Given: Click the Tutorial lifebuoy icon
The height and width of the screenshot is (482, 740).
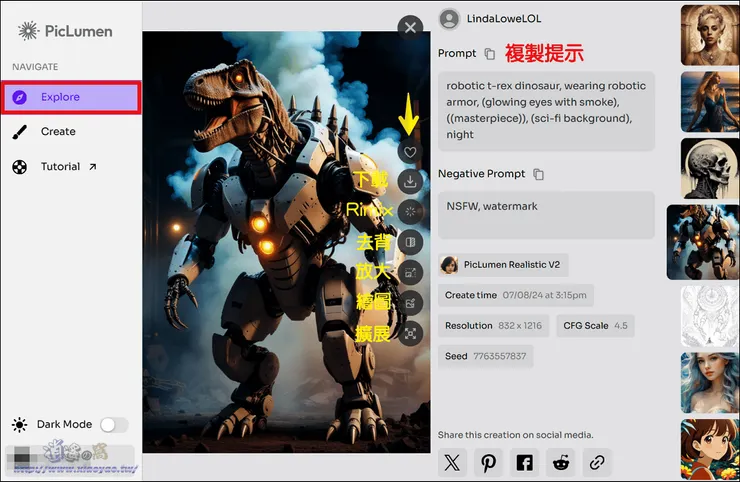Looking at the screenshot, I should [19, 167].
